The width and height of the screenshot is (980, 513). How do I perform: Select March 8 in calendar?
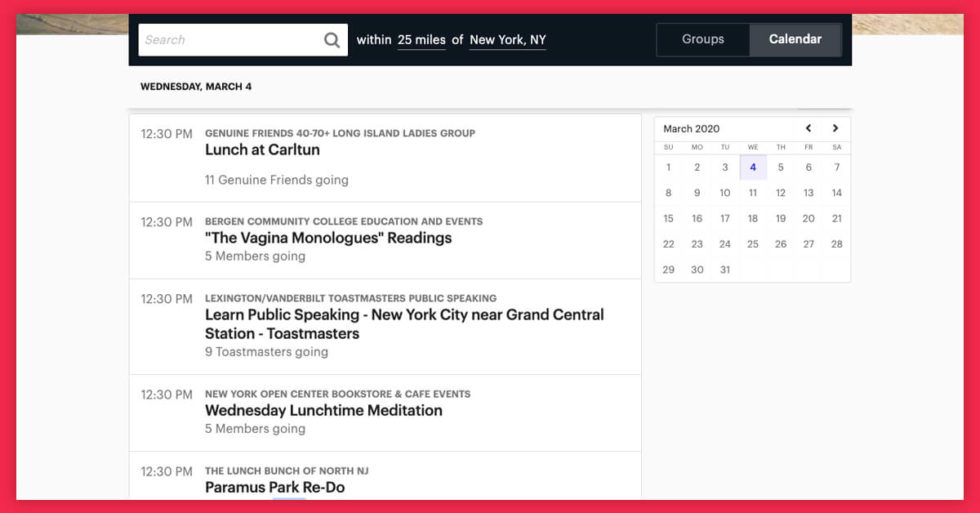pyautogui.click(x=668, y=193)
